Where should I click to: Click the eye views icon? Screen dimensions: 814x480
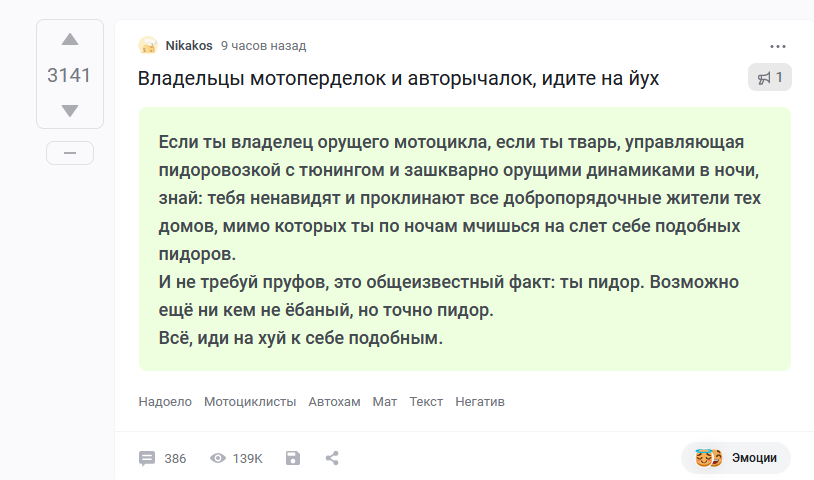(218, 458)
